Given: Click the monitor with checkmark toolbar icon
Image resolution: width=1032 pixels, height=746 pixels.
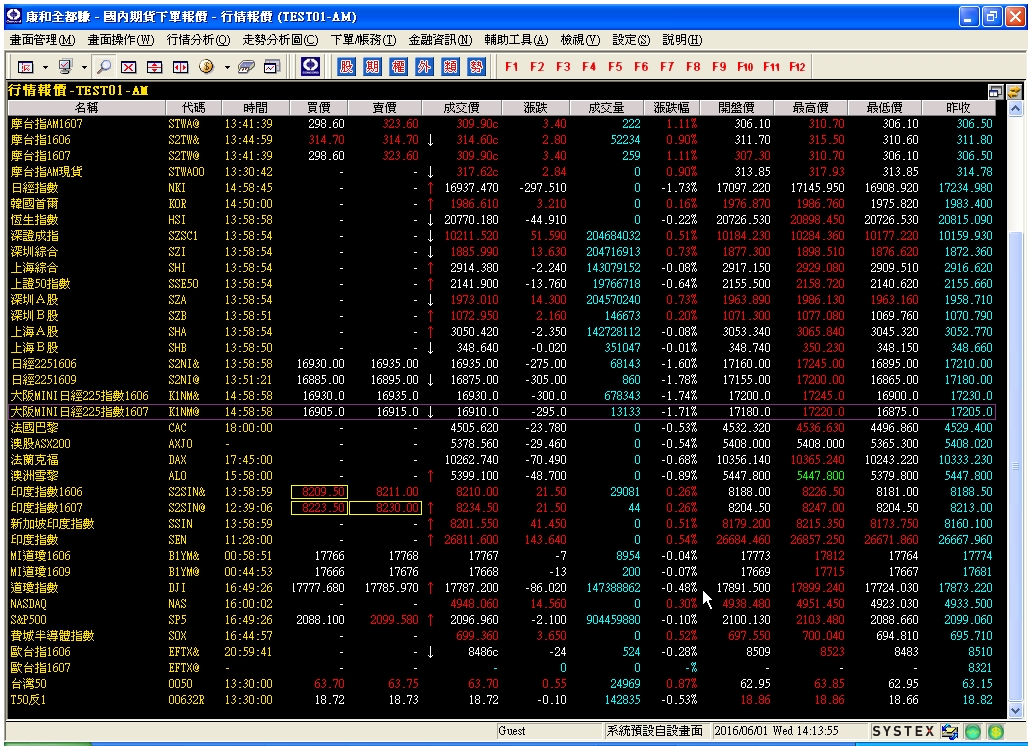Looking at the screenshot, I should point(65,67).
